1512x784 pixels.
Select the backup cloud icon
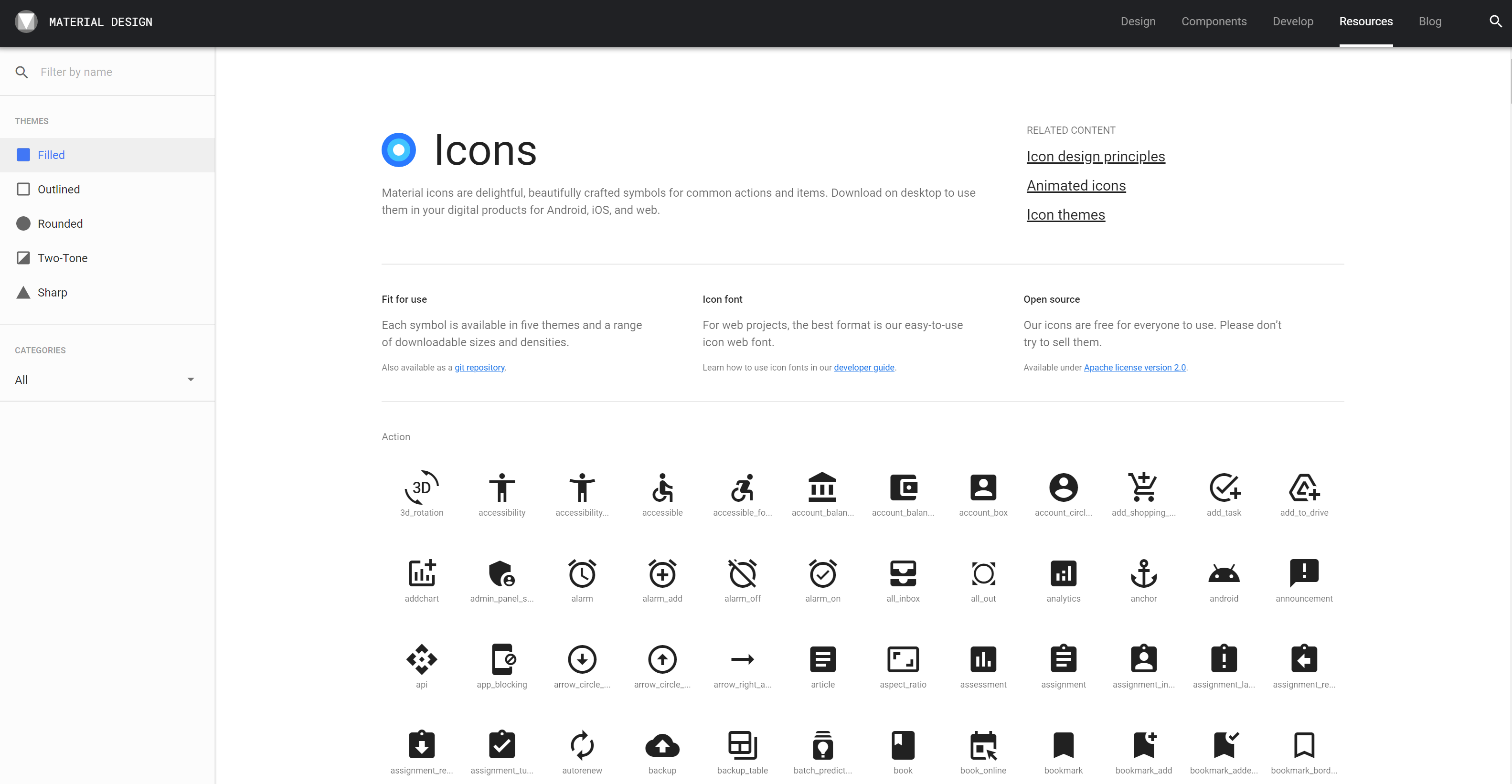tap(662, 745)
